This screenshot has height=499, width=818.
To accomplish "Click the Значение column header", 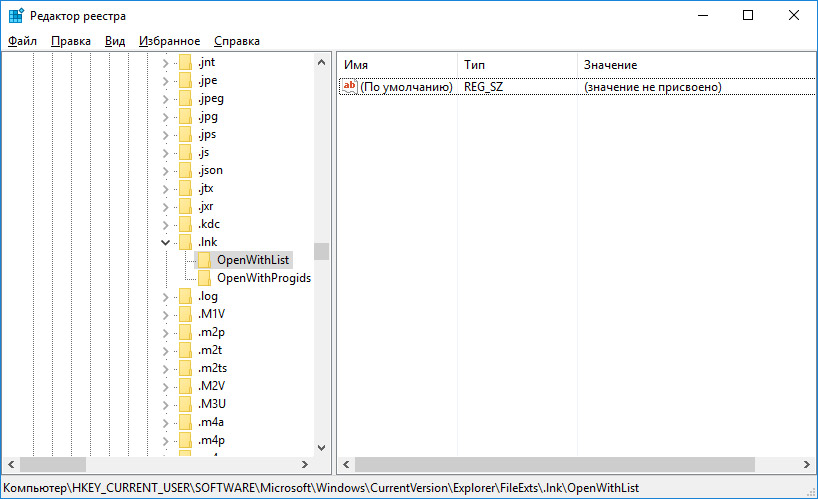I will pyautogui.click(x=610, y=64).
